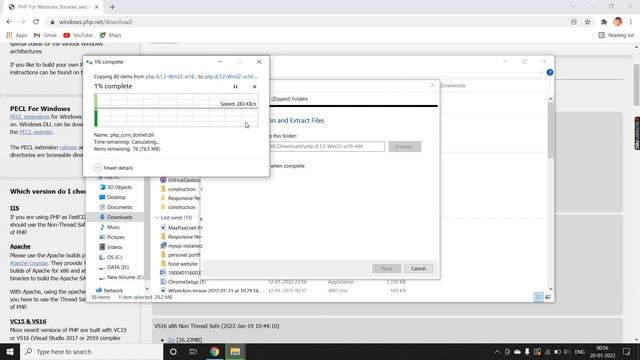The width and height of the screenshot is (640, 360).
Task: Open a new Chrome tab
Action: click(112, 7)
